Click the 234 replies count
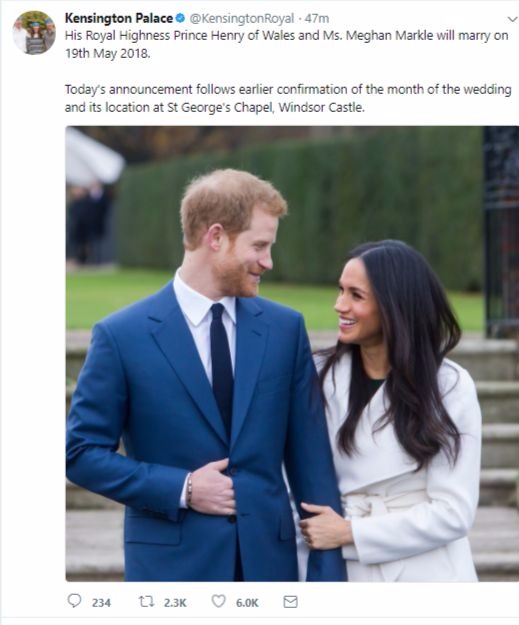This screenshot has height=625, width=519. click(x=101, y=603)
